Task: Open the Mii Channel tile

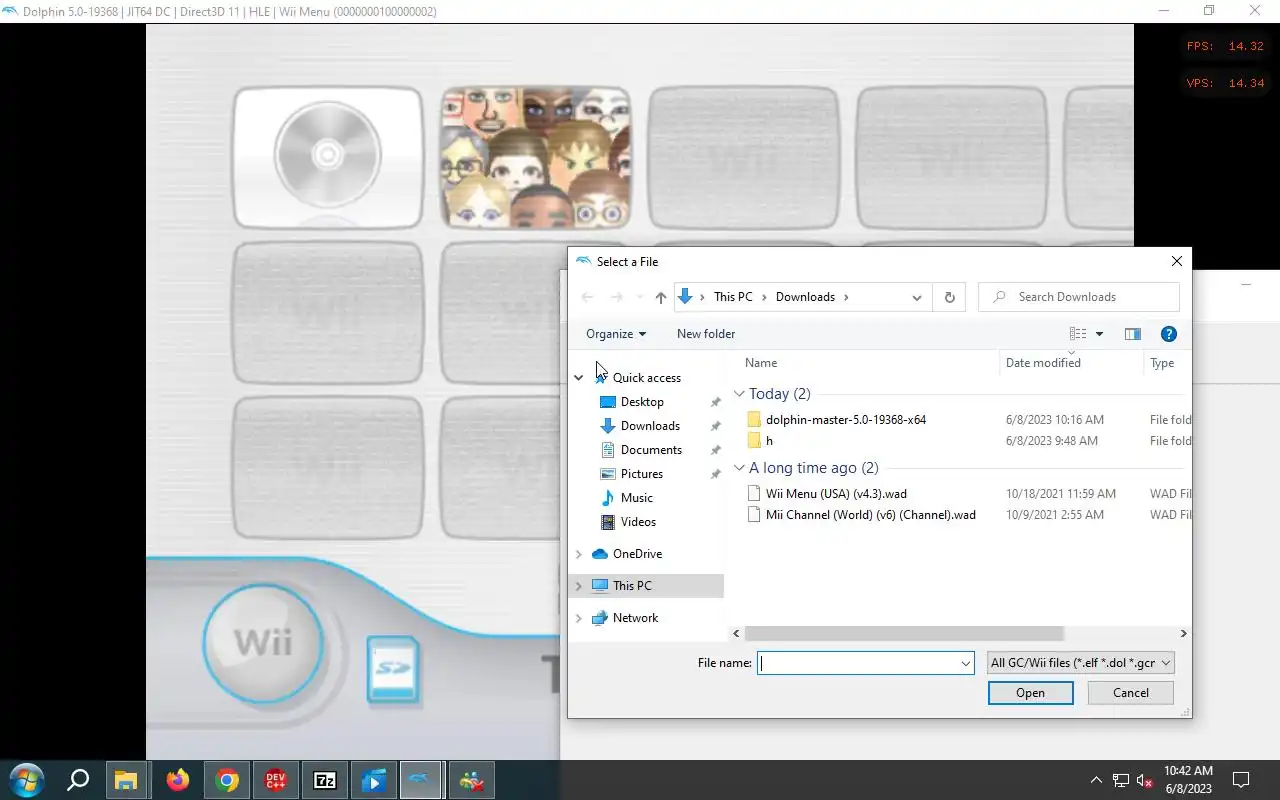Action: click(x=536, y=157)
